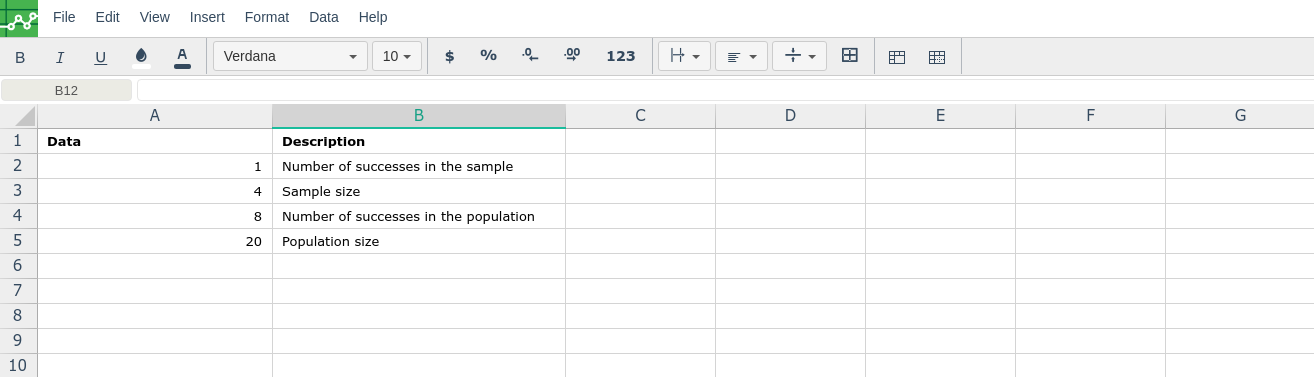Open the Format menu
Viewport: 1314px width, 377px height.
pyautogui.click(x=267, y=17)
